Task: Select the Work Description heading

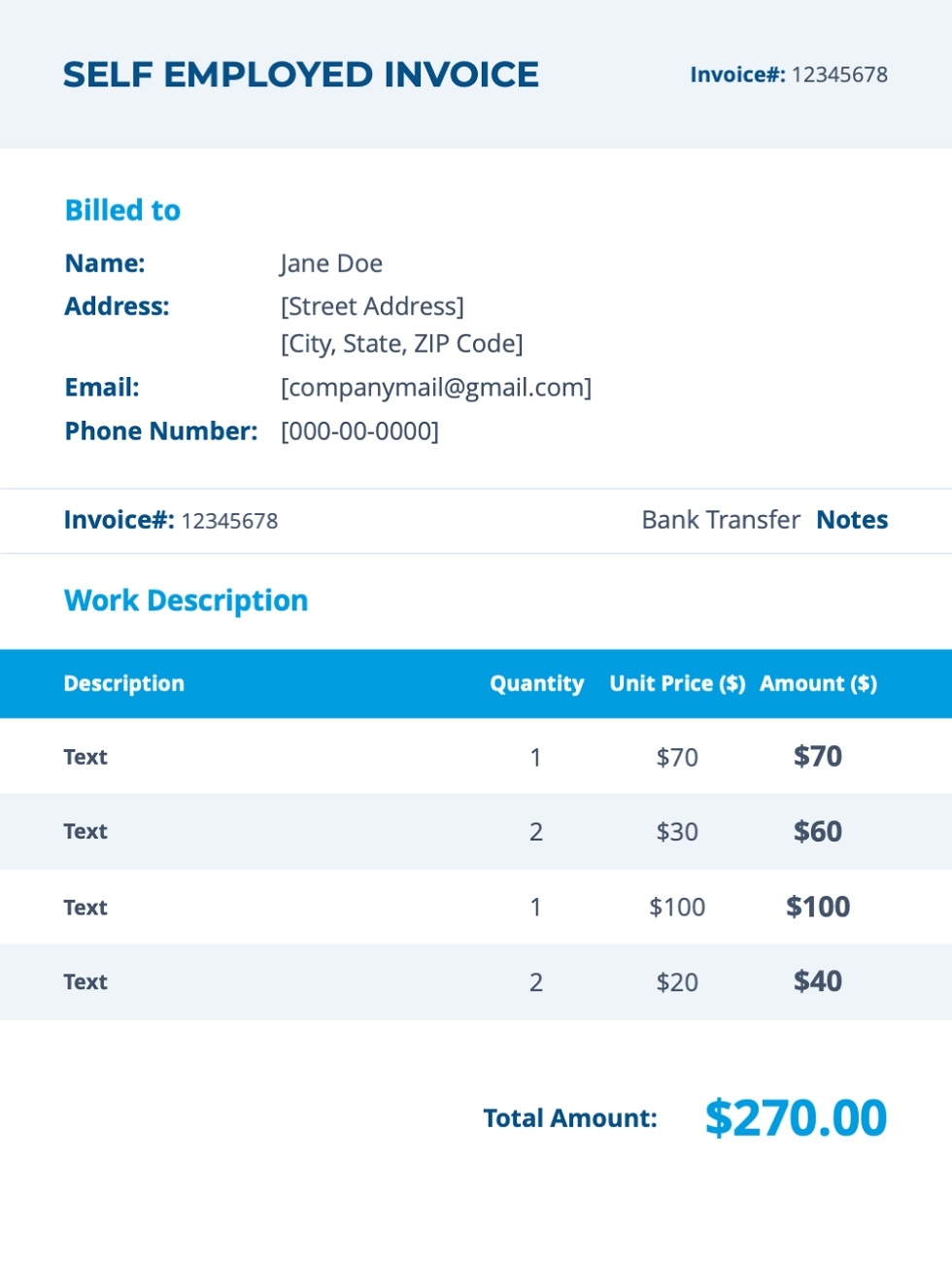Action: pos(186,600)
